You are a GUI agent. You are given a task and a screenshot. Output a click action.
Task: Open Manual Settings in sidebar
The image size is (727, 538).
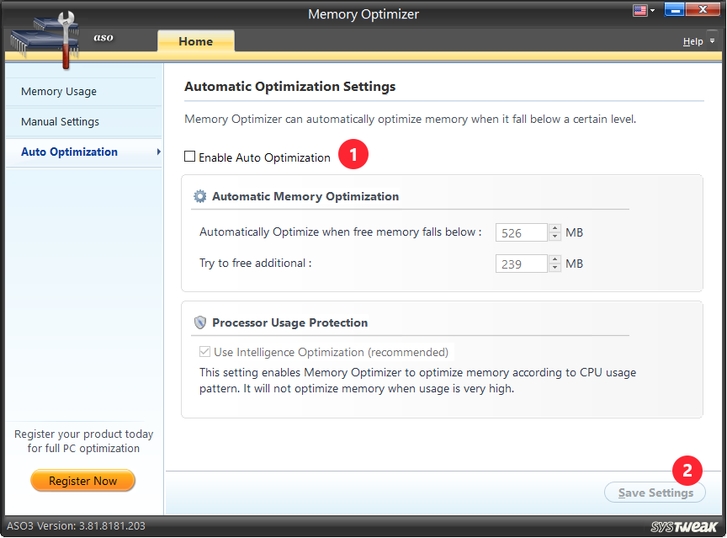tap(84, 122)
